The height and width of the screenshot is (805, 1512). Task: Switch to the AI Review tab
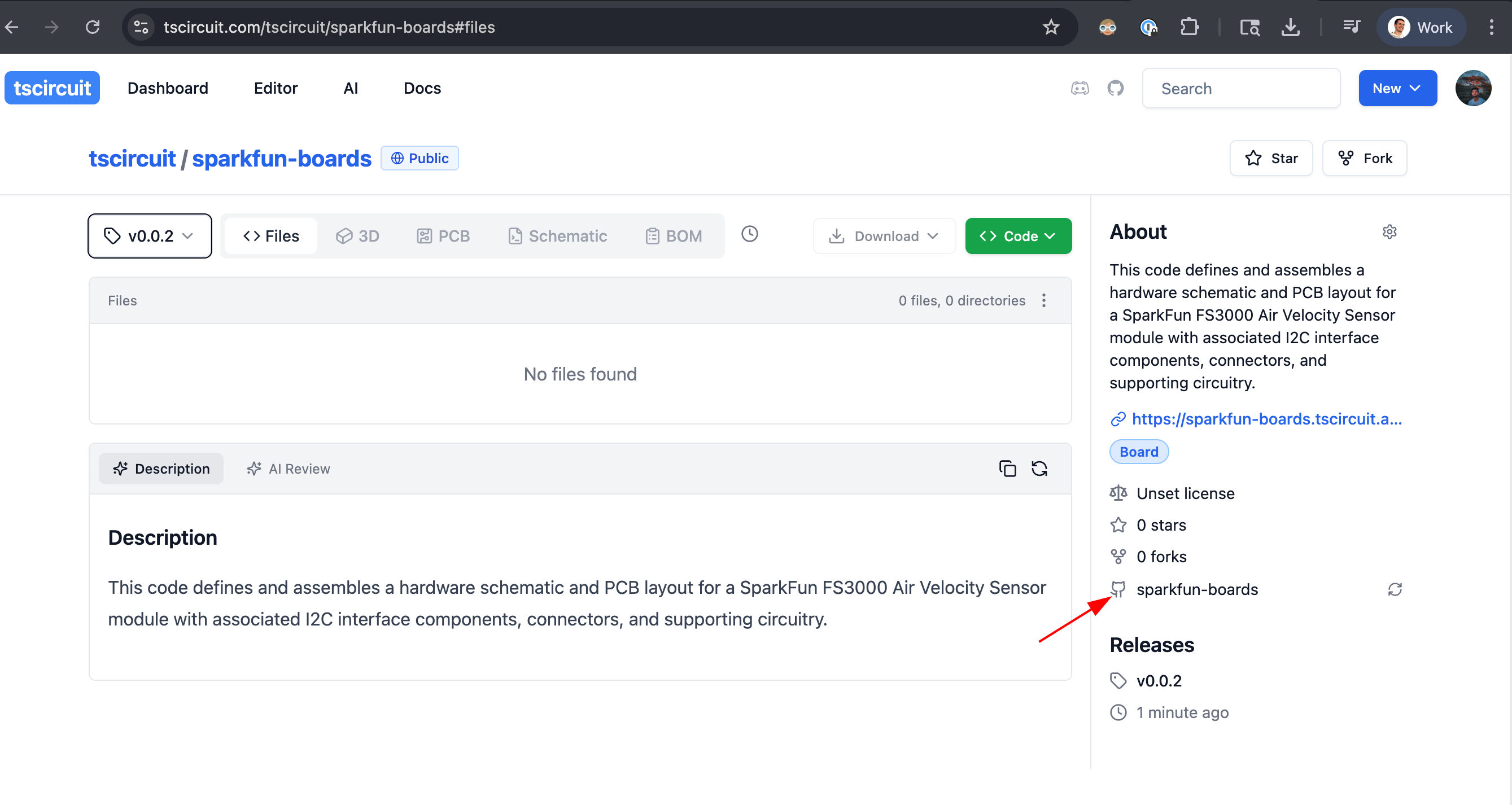[x=288, y=468]
